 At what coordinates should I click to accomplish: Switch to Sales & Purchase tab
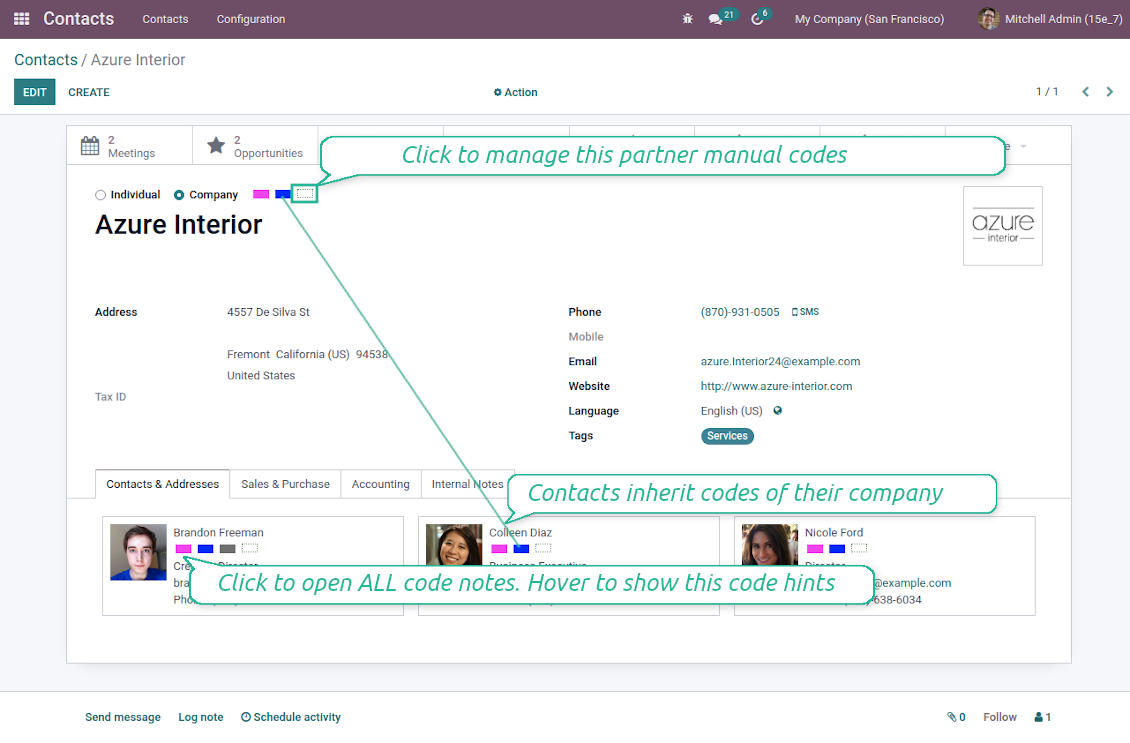click(x=285, y=484)
